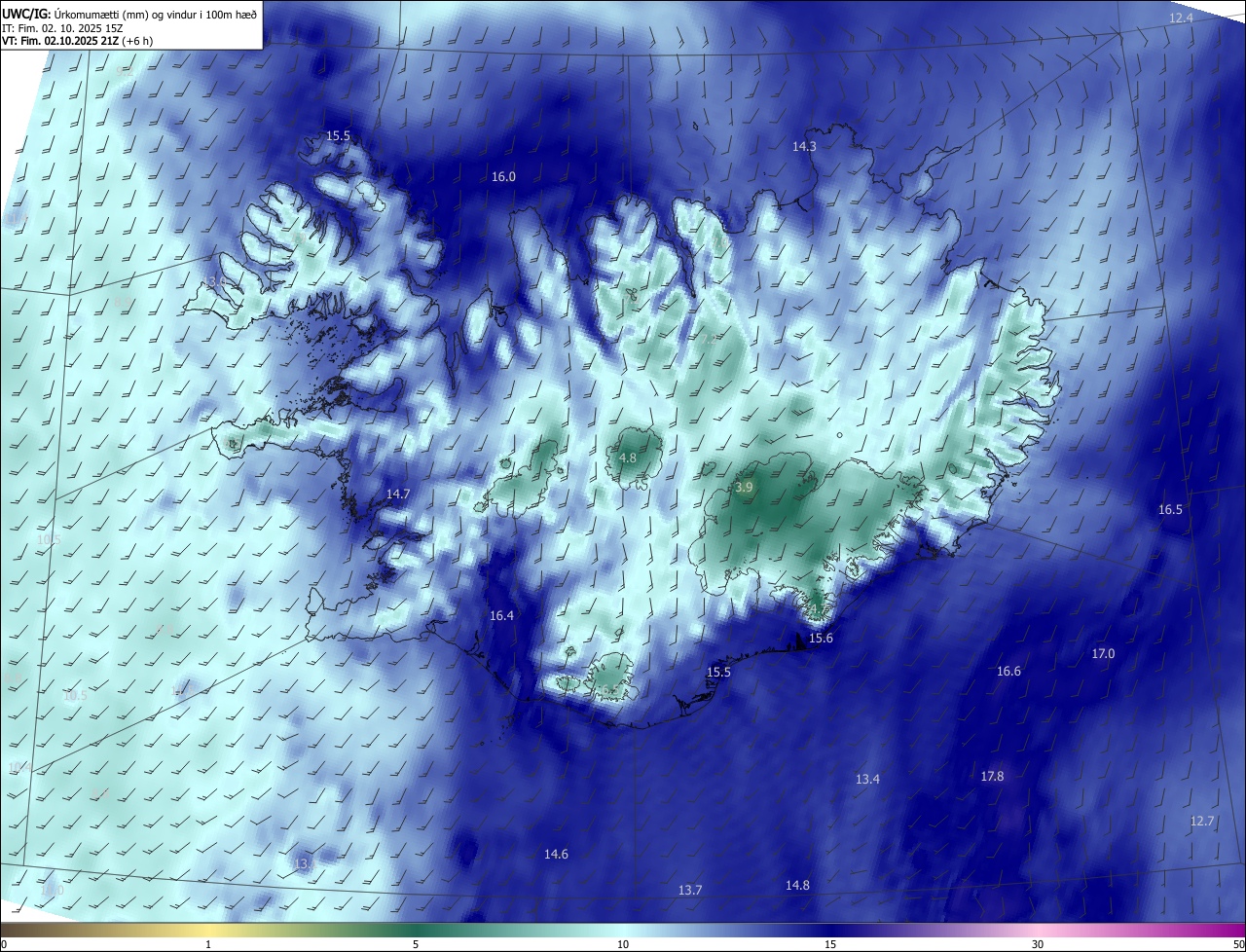Click the 12.4 value label
Screen dimensions: 1246x952
pyautogui.click(x=1181, y=18)
